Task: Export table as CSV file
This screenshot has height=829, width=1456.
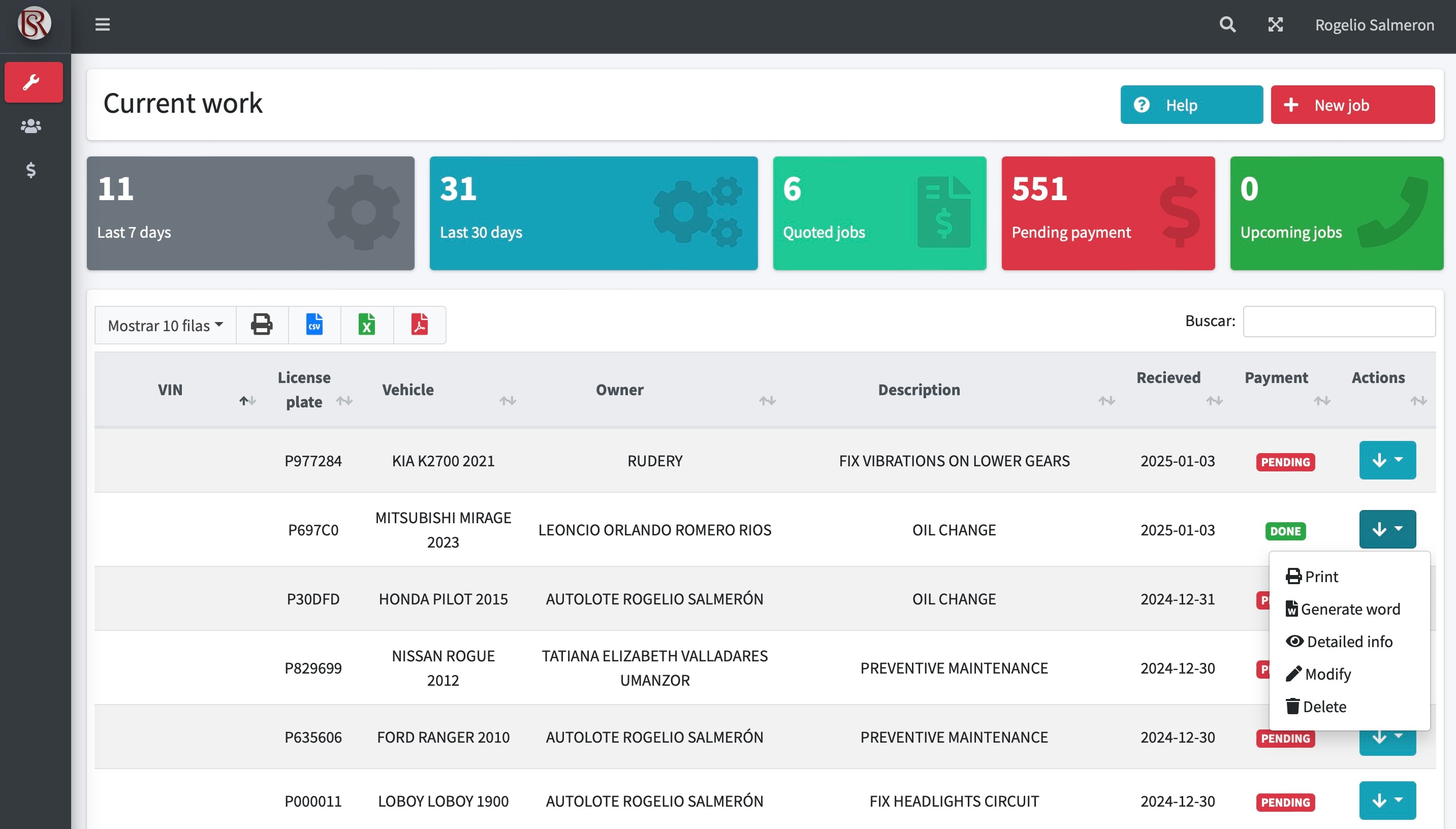Action: pyautogui.click(x=314, y=325)
